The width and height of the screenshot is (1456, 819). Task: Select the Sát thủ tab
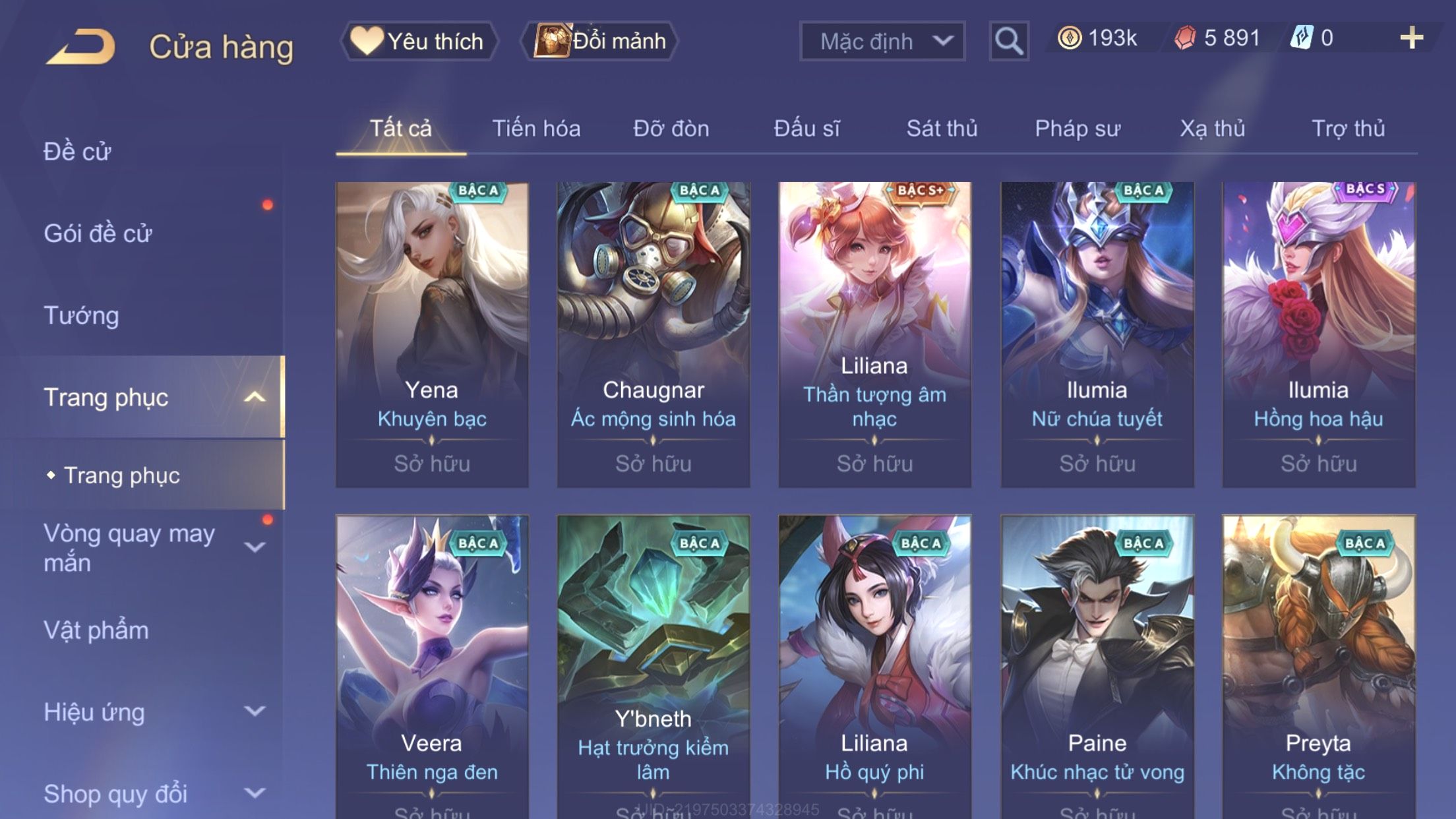pyautogui.click(x=942, y=129)
